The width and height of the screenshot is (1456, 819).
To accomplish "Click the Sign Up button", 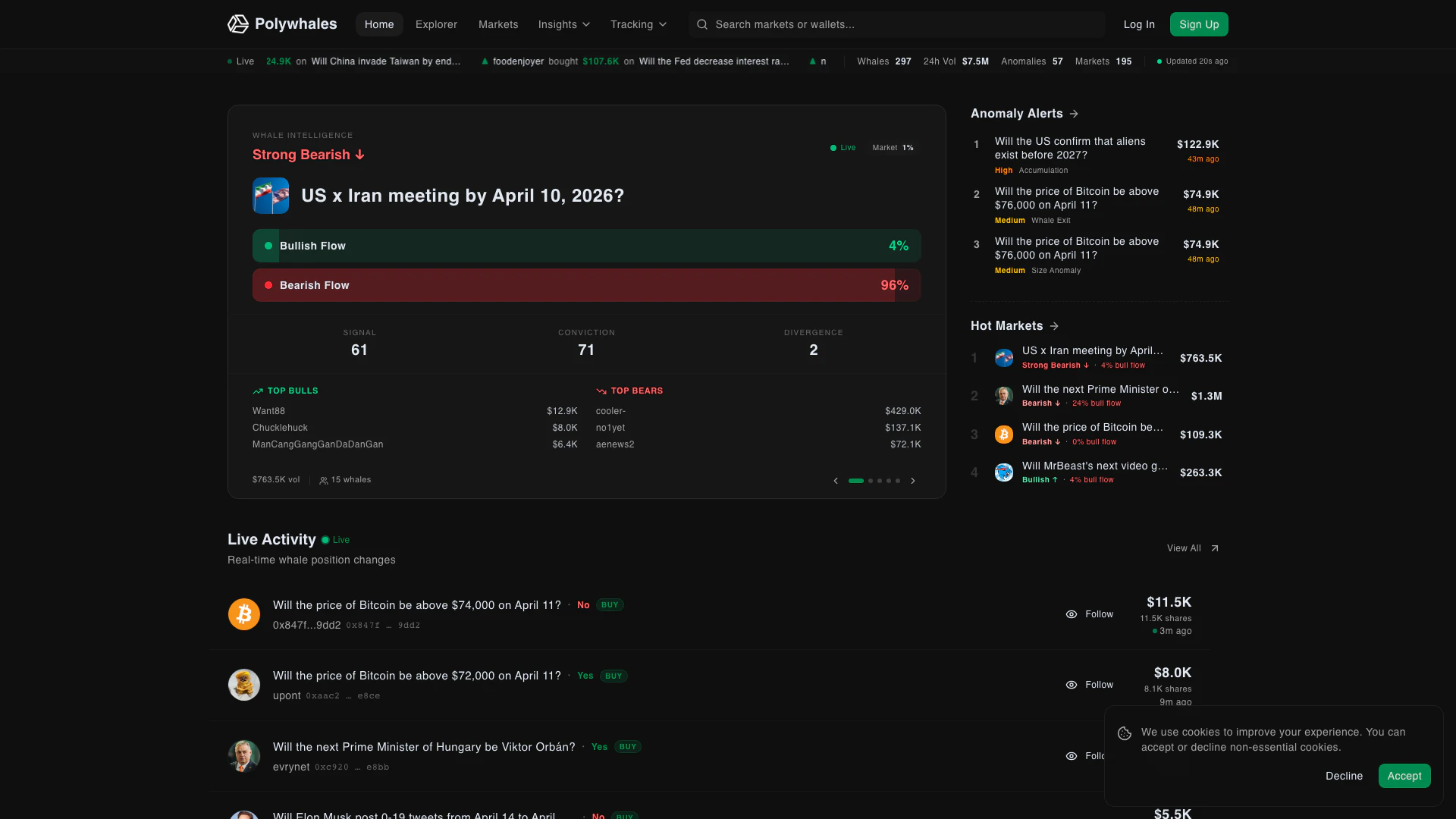I will pos(1199,24).
